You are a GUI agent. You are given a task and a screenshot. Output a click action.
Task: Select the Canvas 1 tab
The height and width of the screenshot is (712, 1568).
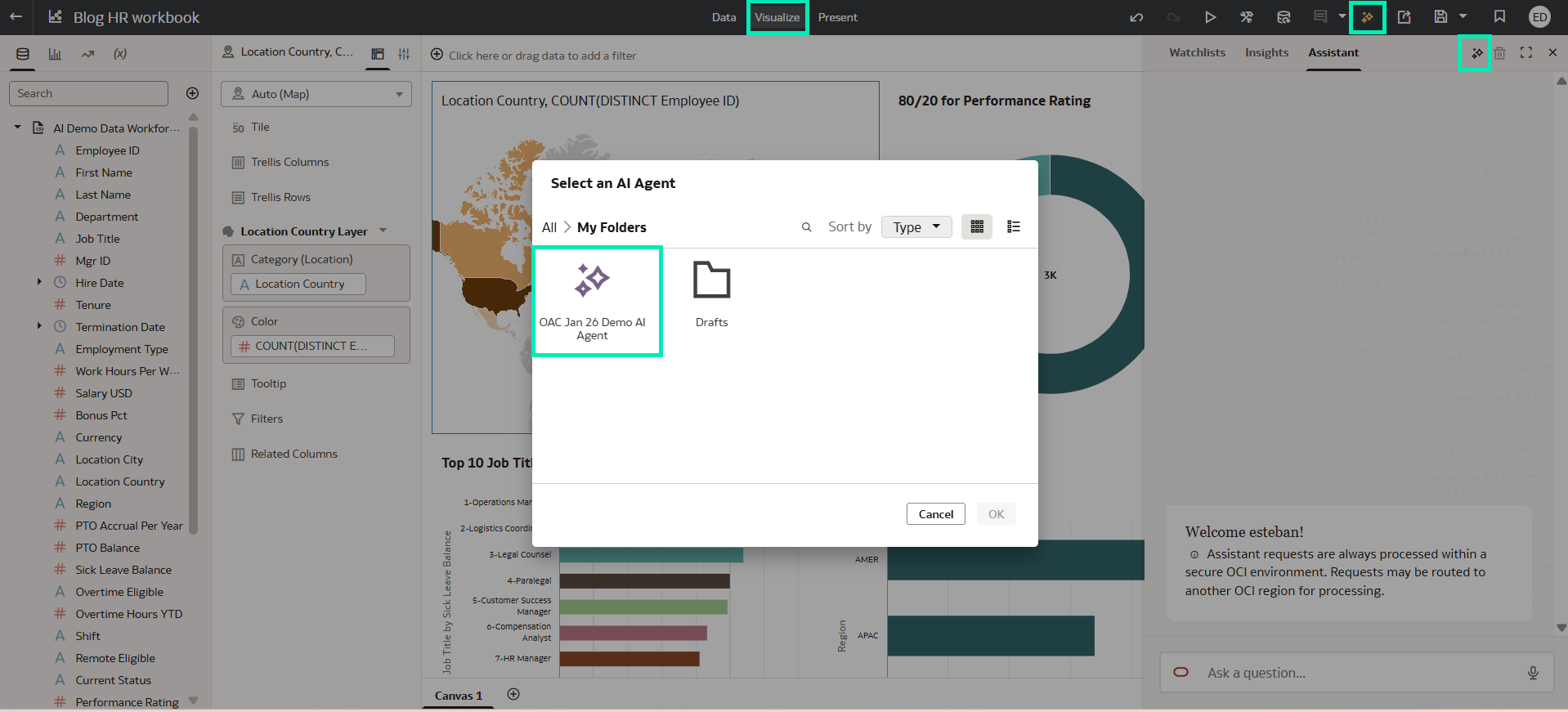(459, 696)
